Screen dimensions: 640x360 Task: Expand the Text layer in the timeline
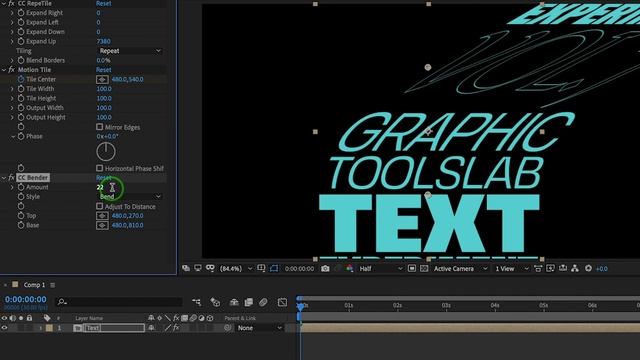[x=40, y=328]
